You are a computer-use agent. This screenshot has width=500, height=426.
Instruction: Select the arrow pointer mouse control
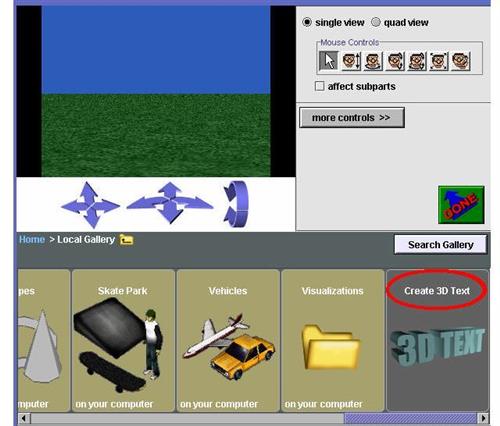(x=329, y=61)
